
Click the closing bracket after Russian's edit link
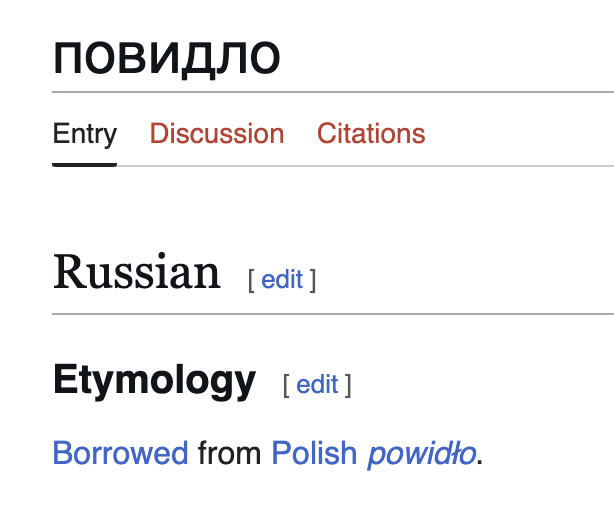313,280
